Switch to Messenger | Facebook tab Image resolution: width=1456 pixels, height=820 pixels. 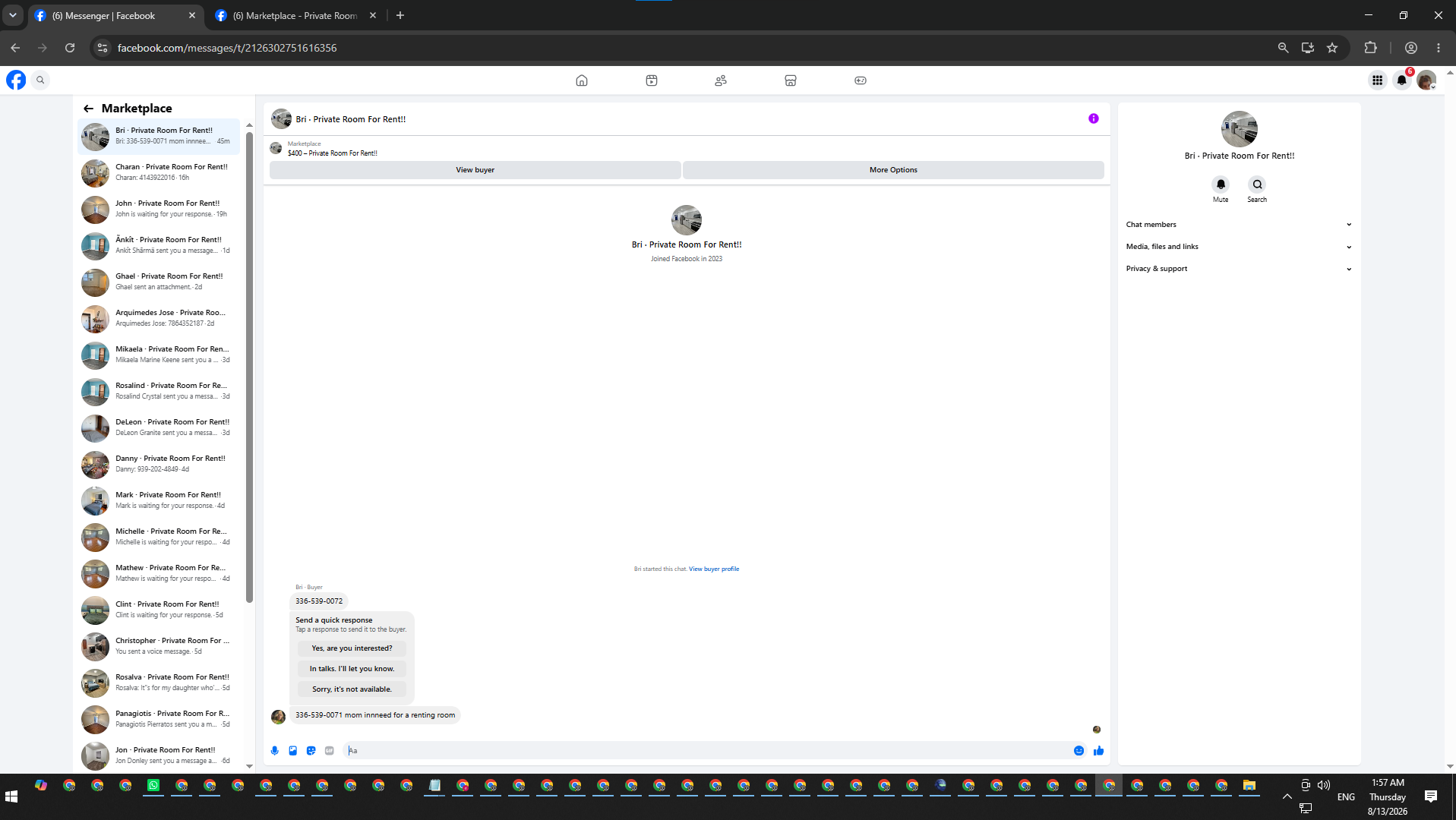point(115,16)
